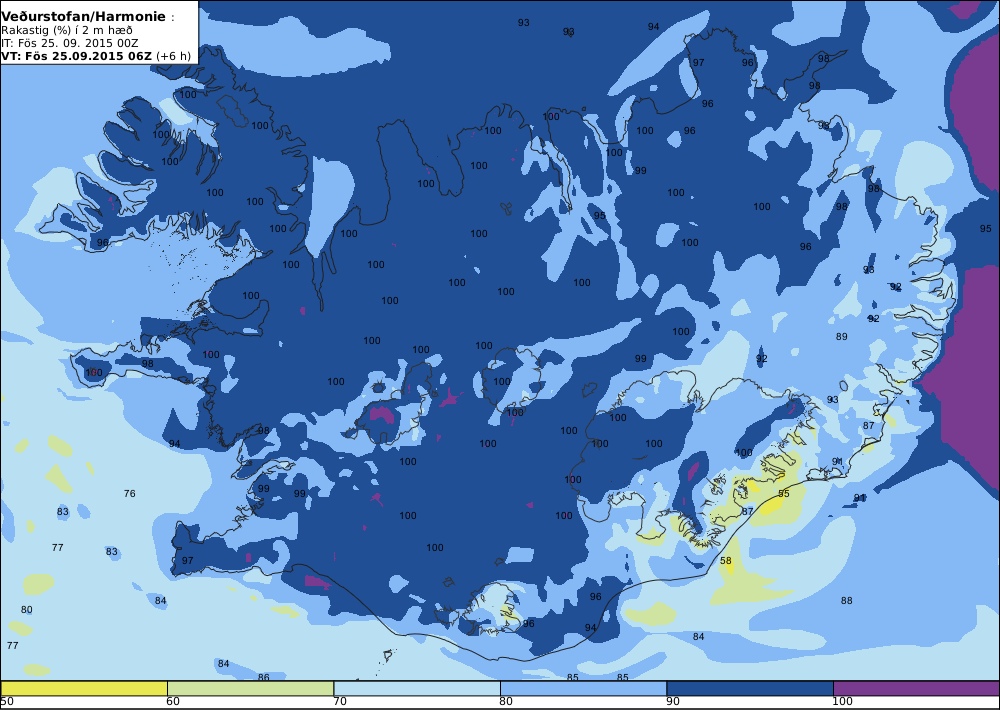This screenshot has height=710, width=1000.
Task: Click the legend scale label 90
Action: click(x=673, y=702)
